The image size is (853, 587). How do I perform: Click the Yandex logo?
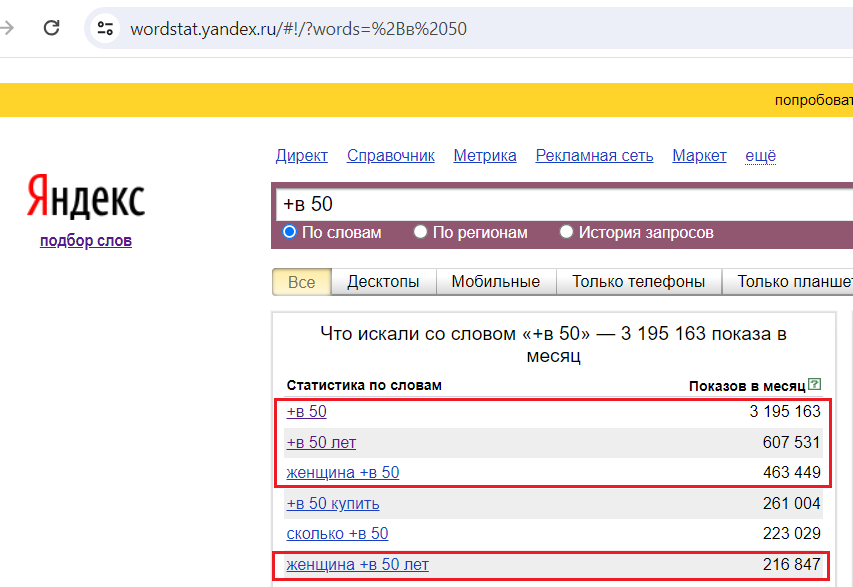click(x=86, y=196)
